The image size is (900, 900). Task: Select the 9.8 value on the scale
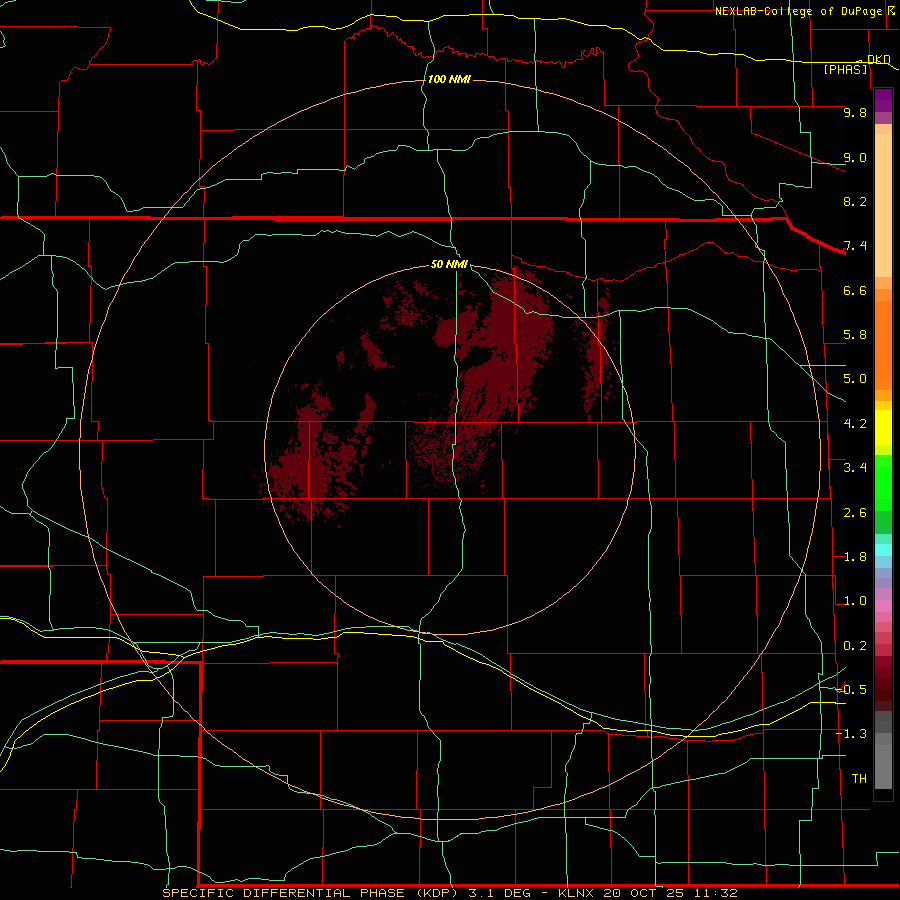[x=855, y=112]
